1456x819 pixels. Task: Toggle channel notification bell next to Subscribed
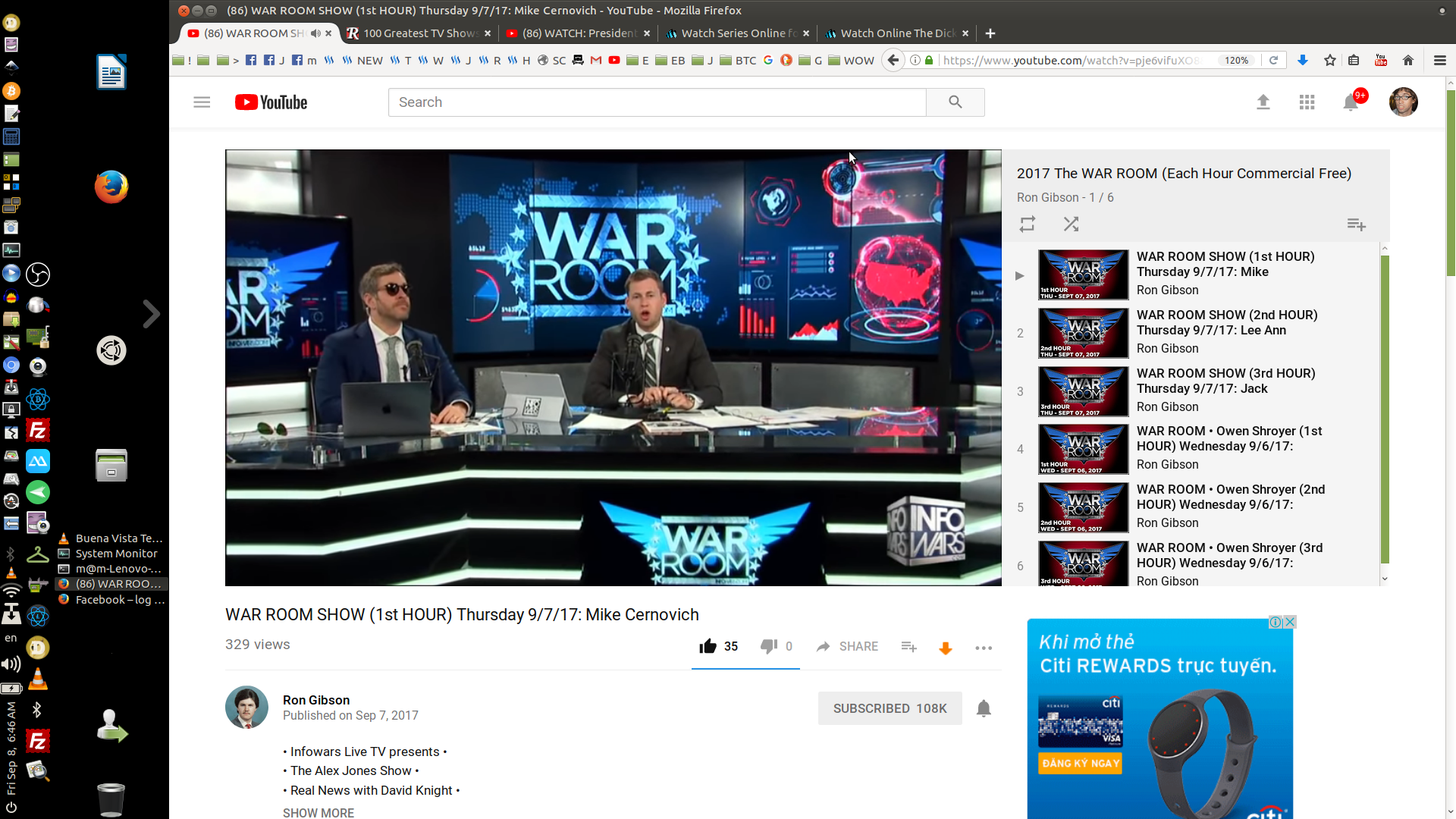[x=984, y=708]
